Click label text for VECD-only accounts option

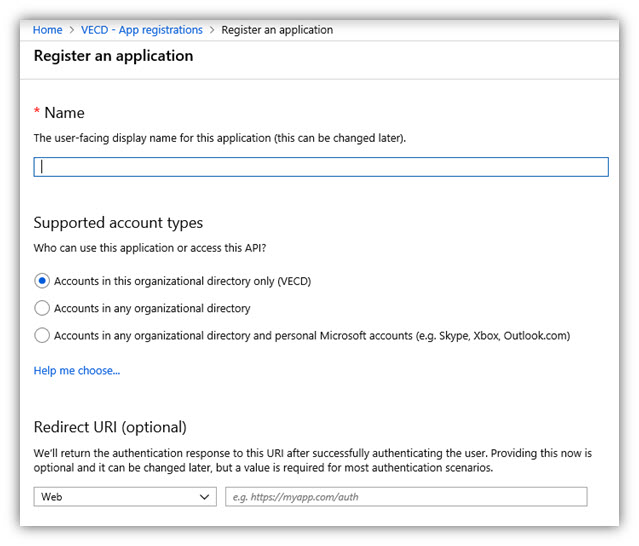click(x=183, y=281)
